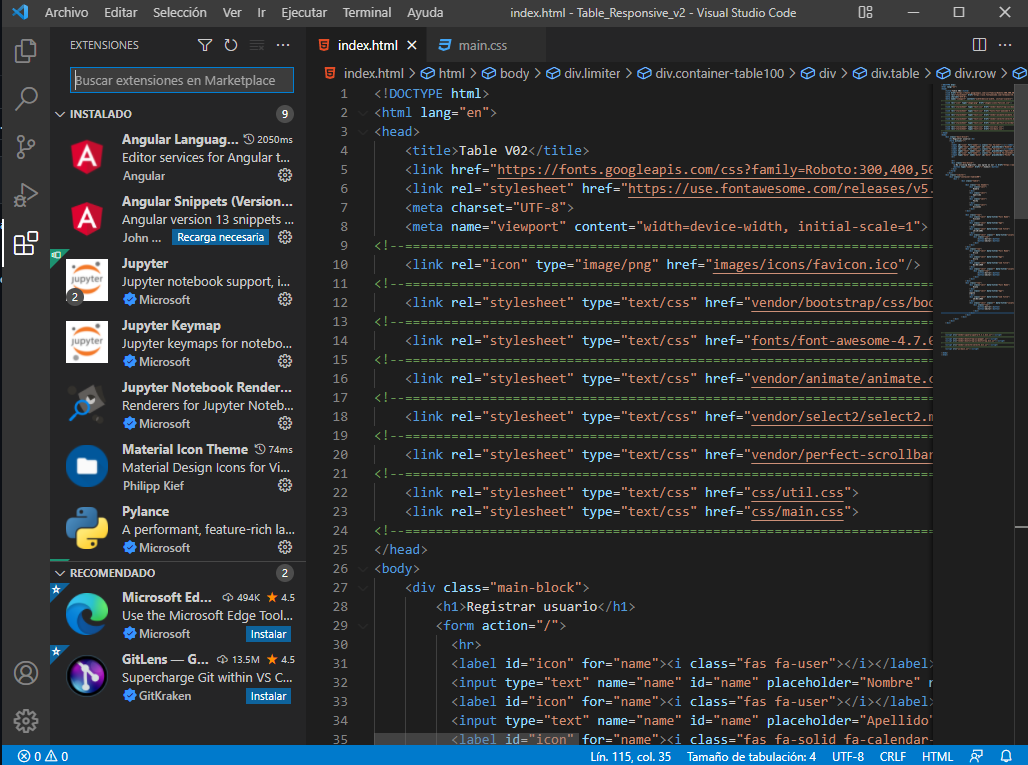The image size is (1028, 765).
Task: Show errors and warnings count in status bar
Action: [43, 756]
